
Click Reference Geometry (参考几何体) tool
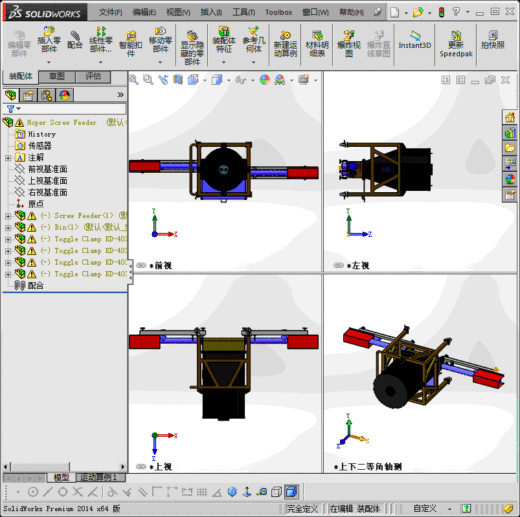click(x=254, y=39)
